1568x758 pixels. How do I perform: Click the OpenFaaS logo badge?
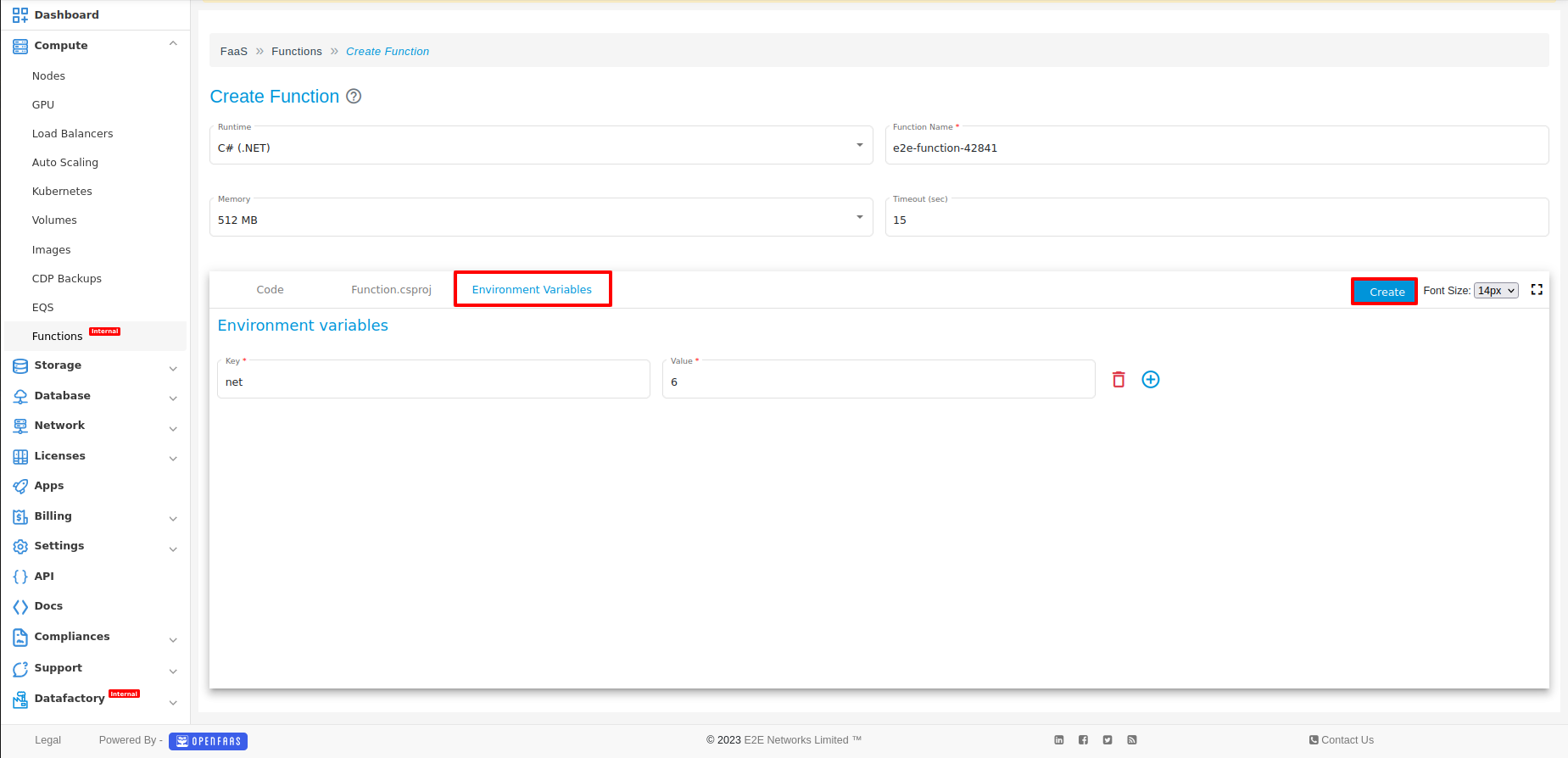(208, 741)
